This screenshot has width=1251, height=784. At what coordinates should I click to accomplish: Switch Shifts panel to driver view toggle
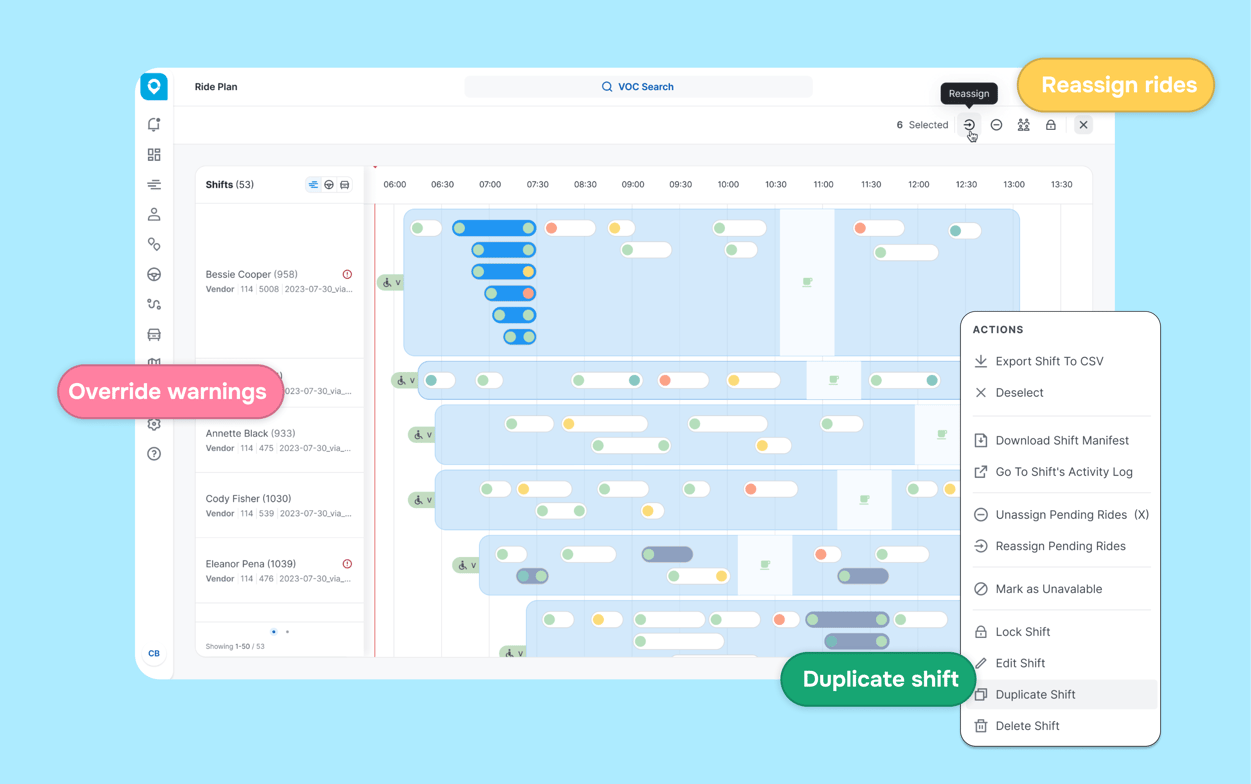coord(329,185)
